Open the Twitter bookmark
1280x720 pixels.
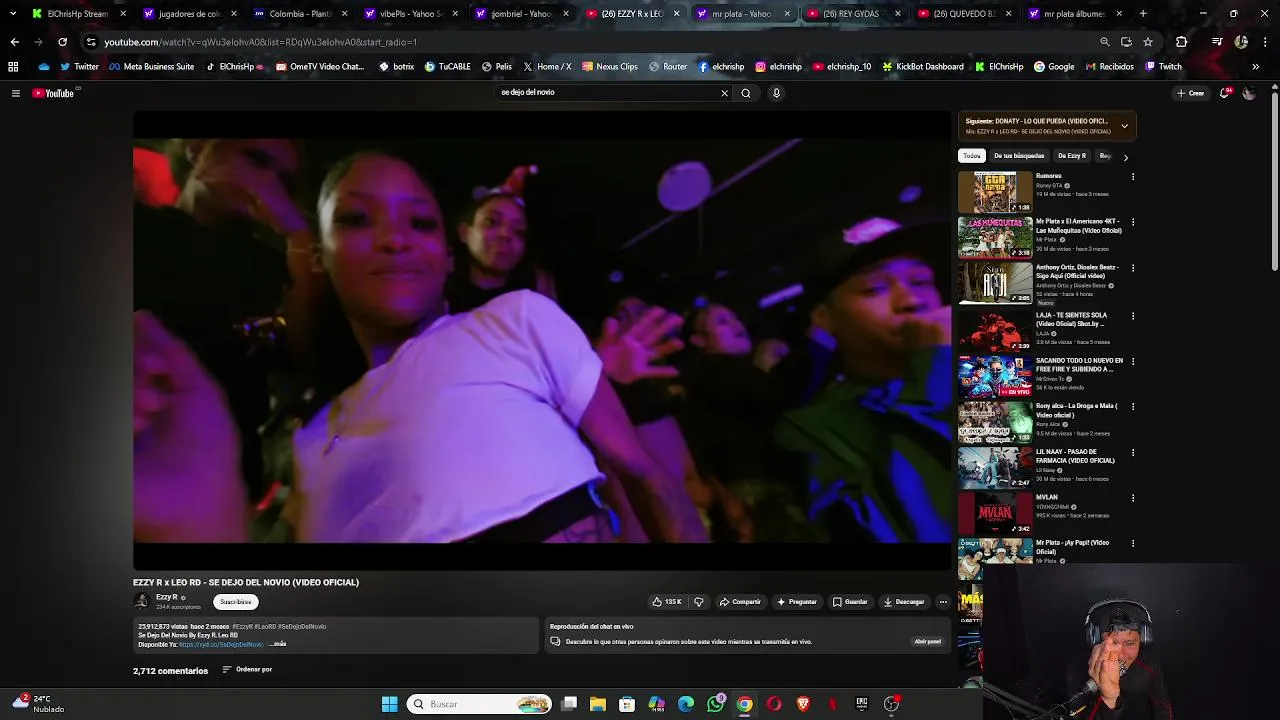pyautogui.click(x=79, y=67)
